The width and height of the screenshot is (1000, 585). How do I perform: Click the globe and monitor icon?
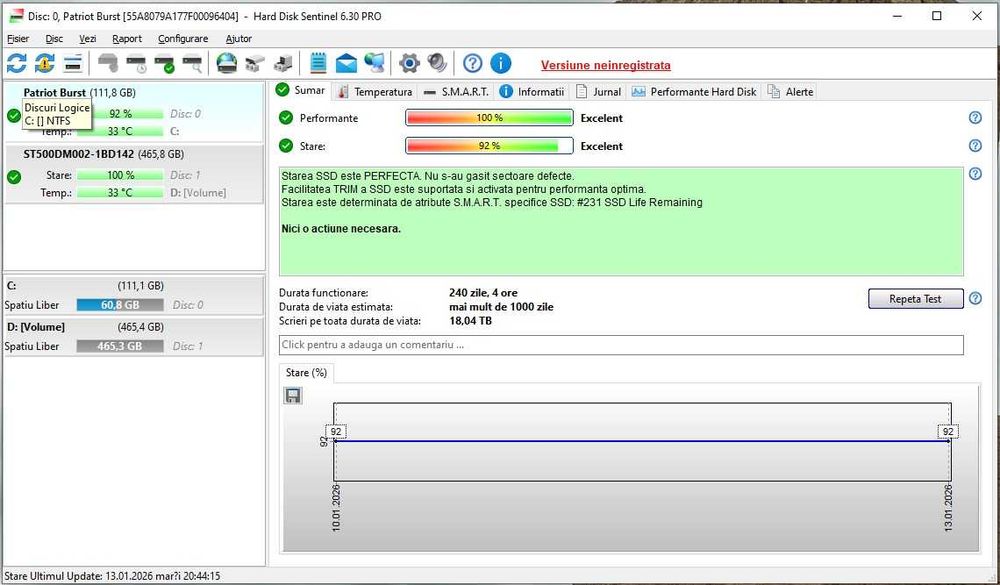coord(374,63)
